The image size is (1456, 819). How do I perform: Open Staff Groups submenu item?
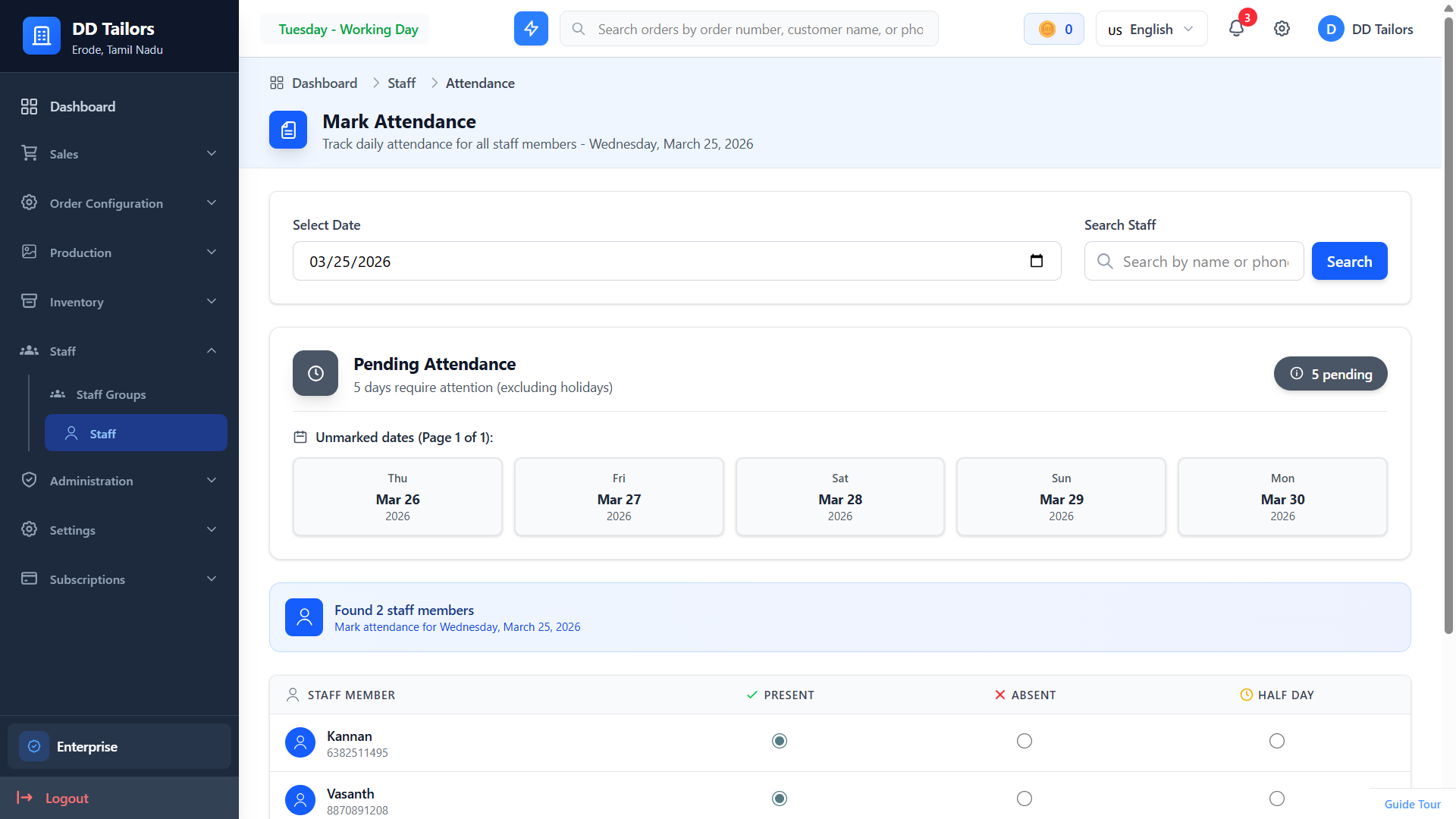click(136, 394)
